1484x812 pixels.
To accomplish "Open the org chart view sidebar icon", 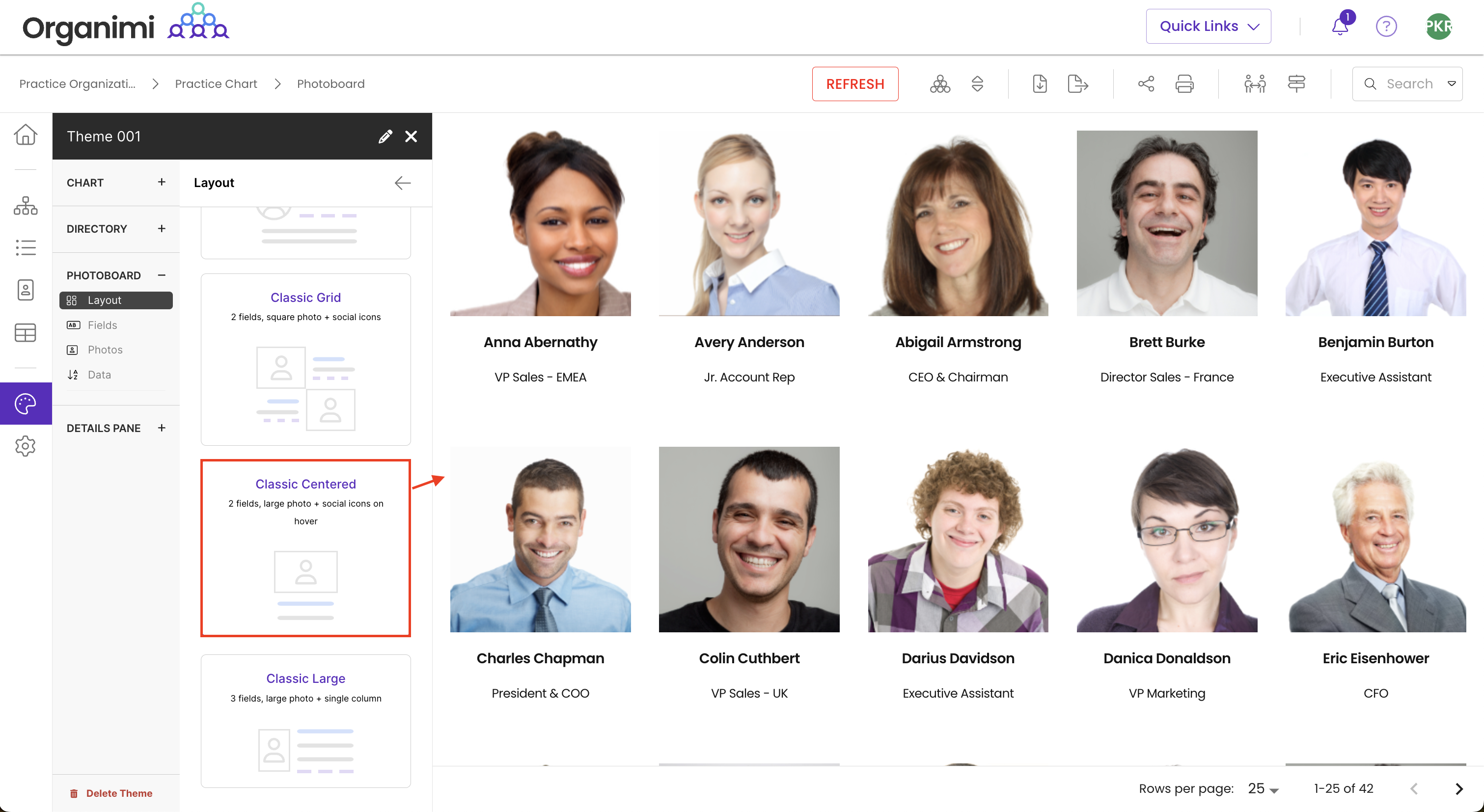I will (26, 206).
